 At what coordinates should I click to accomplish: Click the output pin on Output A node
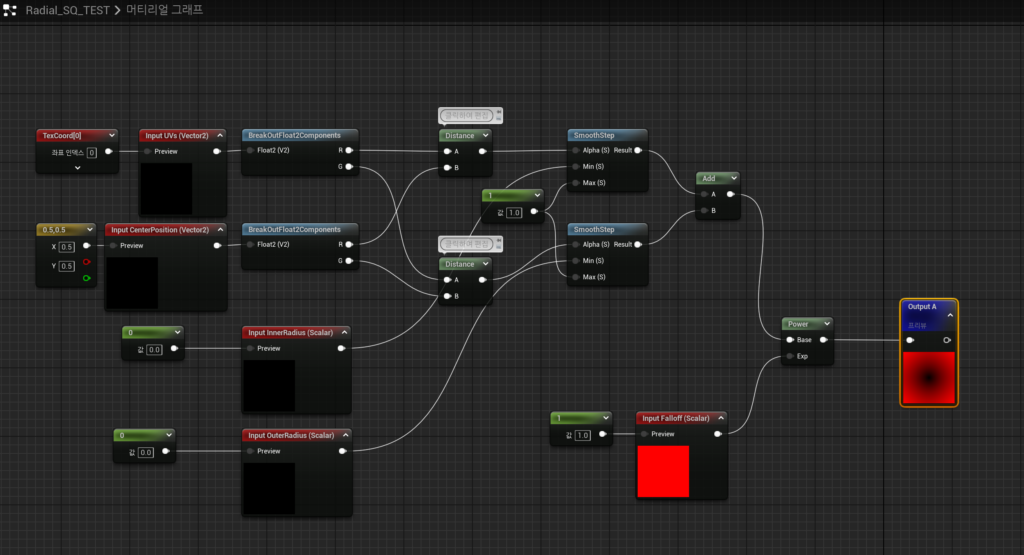947,340
